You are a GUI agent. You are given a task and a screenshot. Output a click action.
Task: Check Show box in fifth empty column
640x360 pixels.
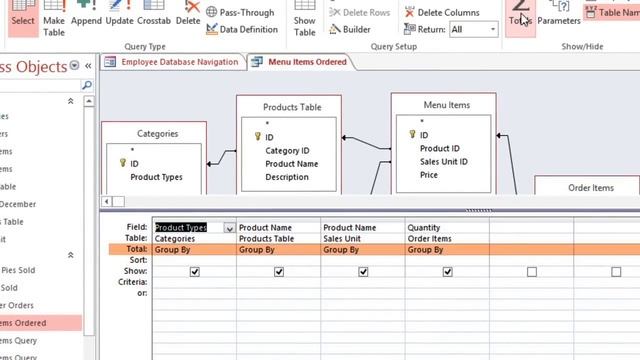click(532, 271)
